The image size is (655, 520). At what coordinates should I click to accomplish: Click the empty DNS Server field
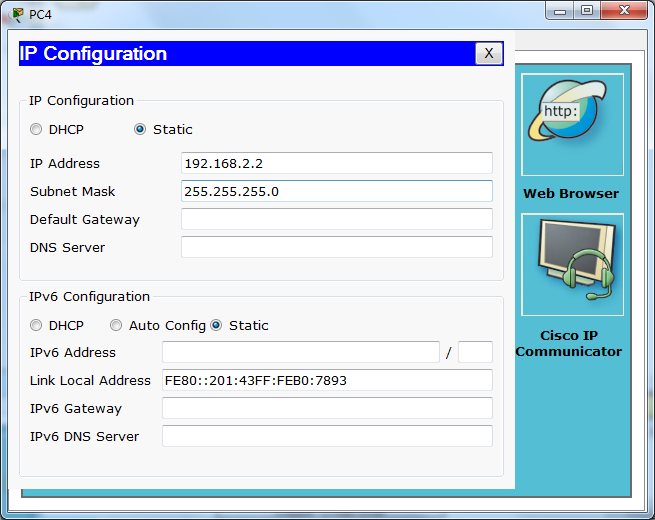(x=337, y=247)
